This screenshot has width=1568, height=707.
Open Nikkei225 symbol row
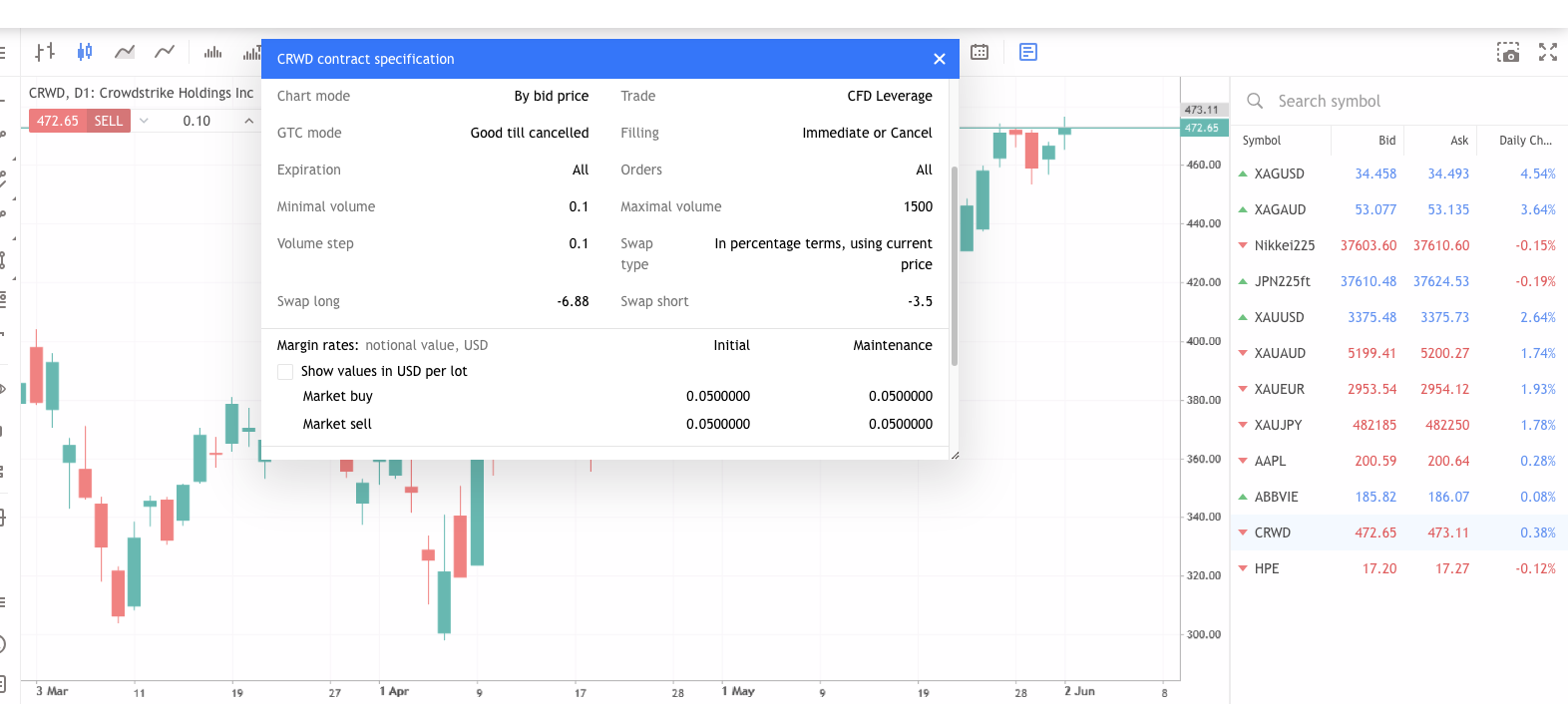[x=1398, y=245]
